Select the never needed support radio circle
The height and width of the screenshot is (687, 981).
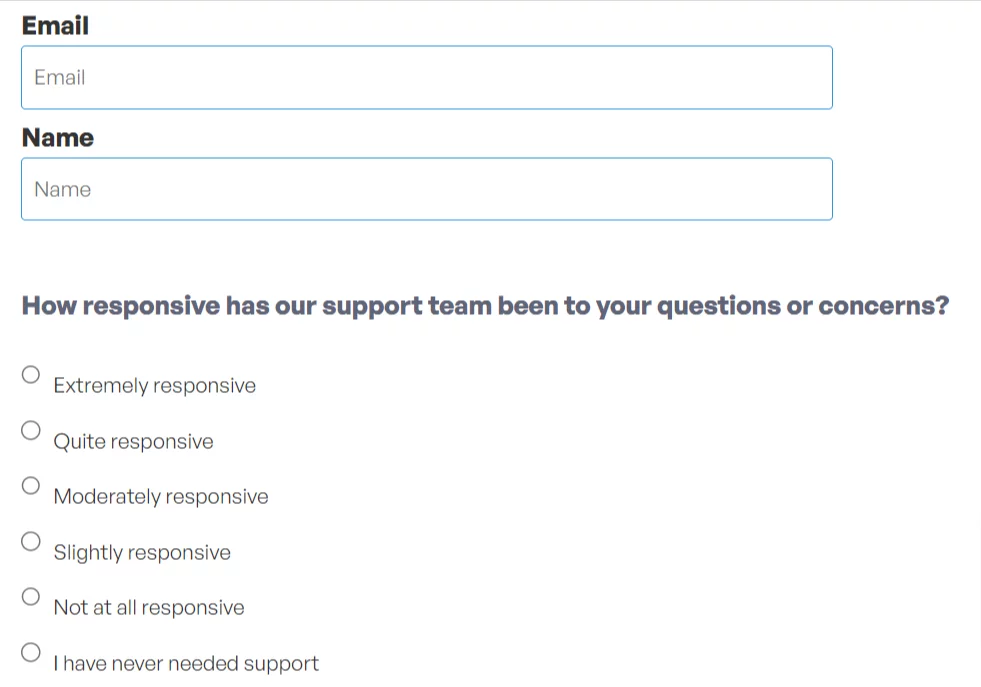click(x=32, y=653)
